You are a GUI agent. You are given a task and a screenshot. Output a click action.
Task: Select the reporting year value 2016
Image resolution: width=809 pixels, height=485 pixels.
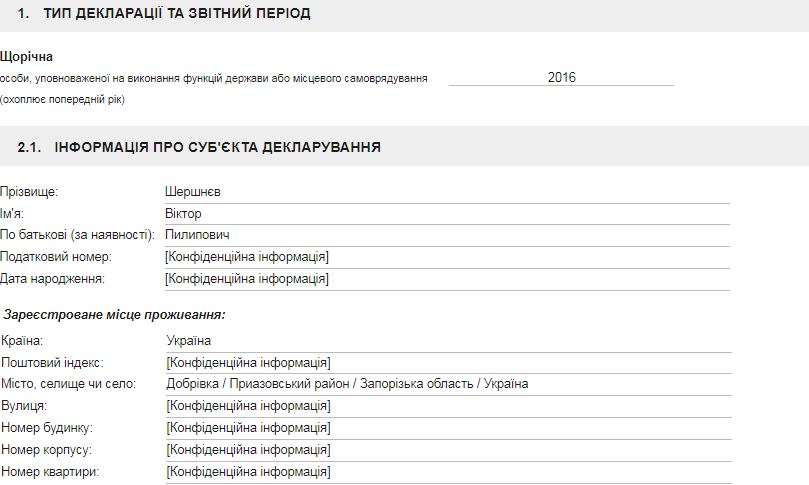pos(561,77)
